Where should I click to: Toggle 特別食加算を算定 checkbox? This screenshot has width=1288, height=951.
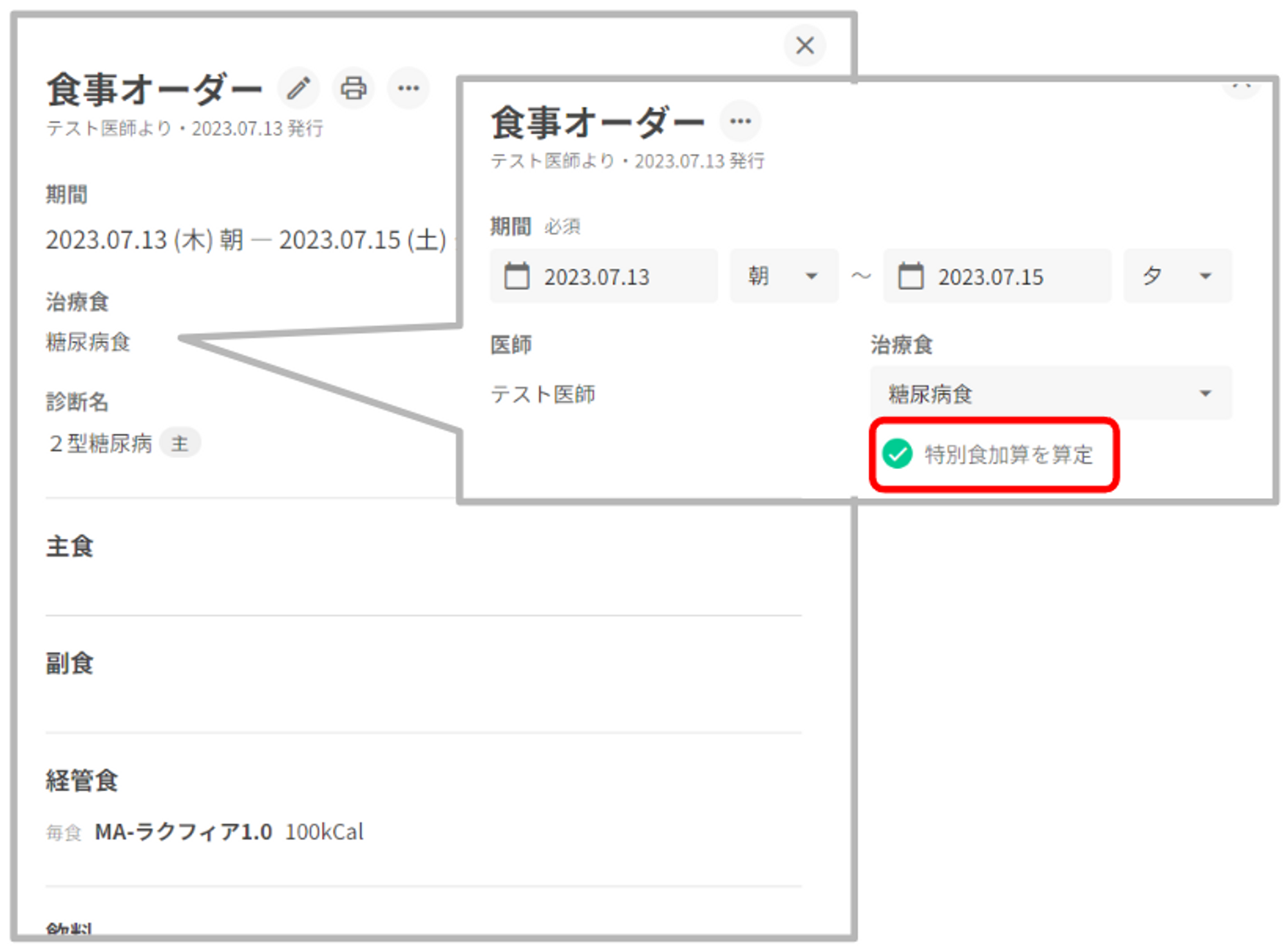[898, 454]
